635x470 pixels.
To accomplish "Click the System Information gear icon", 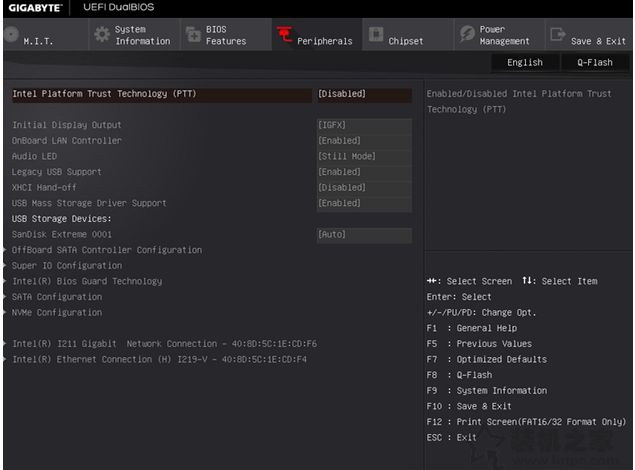I will (102, 35).
